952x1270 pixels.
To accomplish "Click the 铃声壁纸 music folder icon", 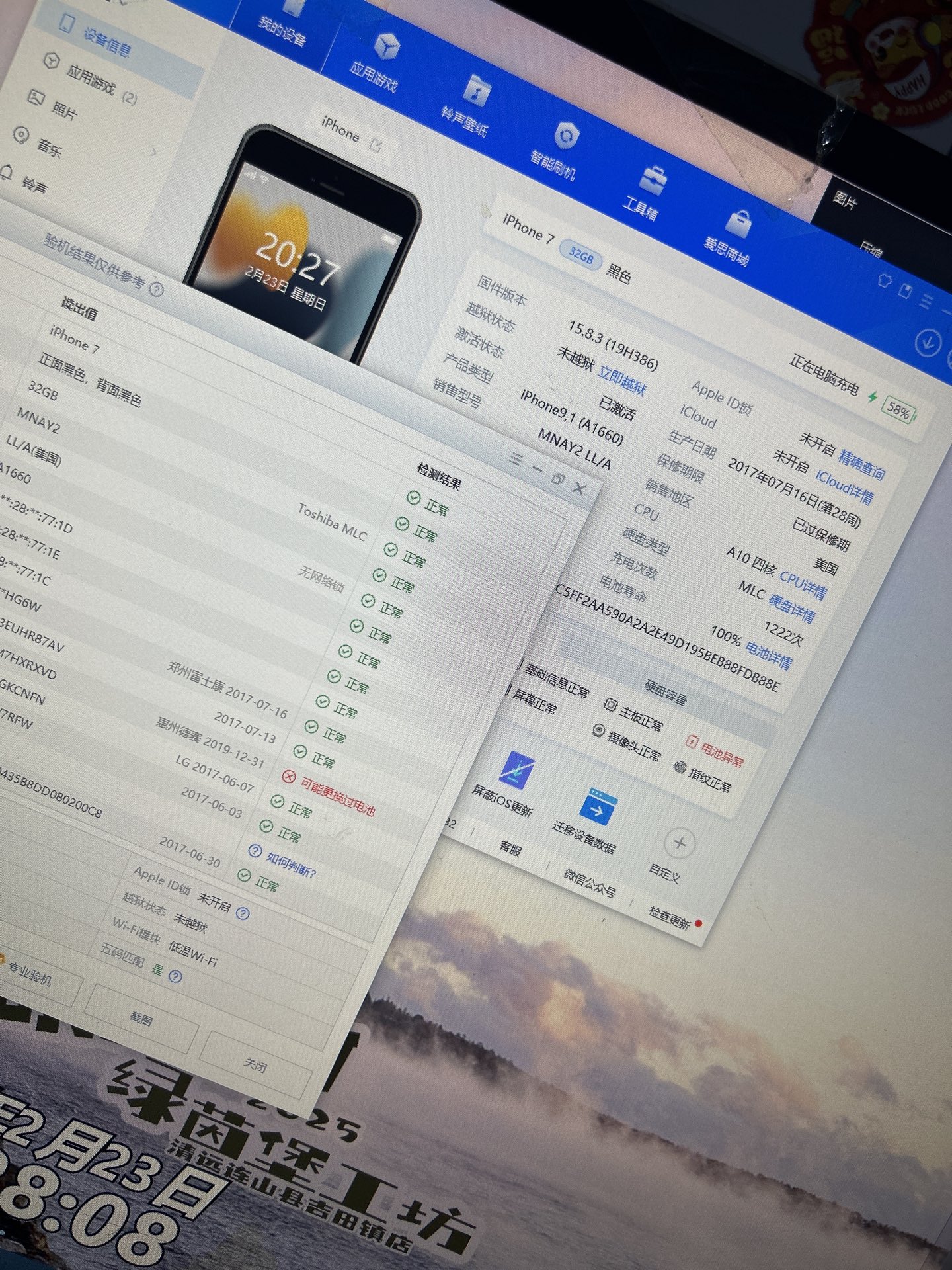I will (x=475, y=90).
